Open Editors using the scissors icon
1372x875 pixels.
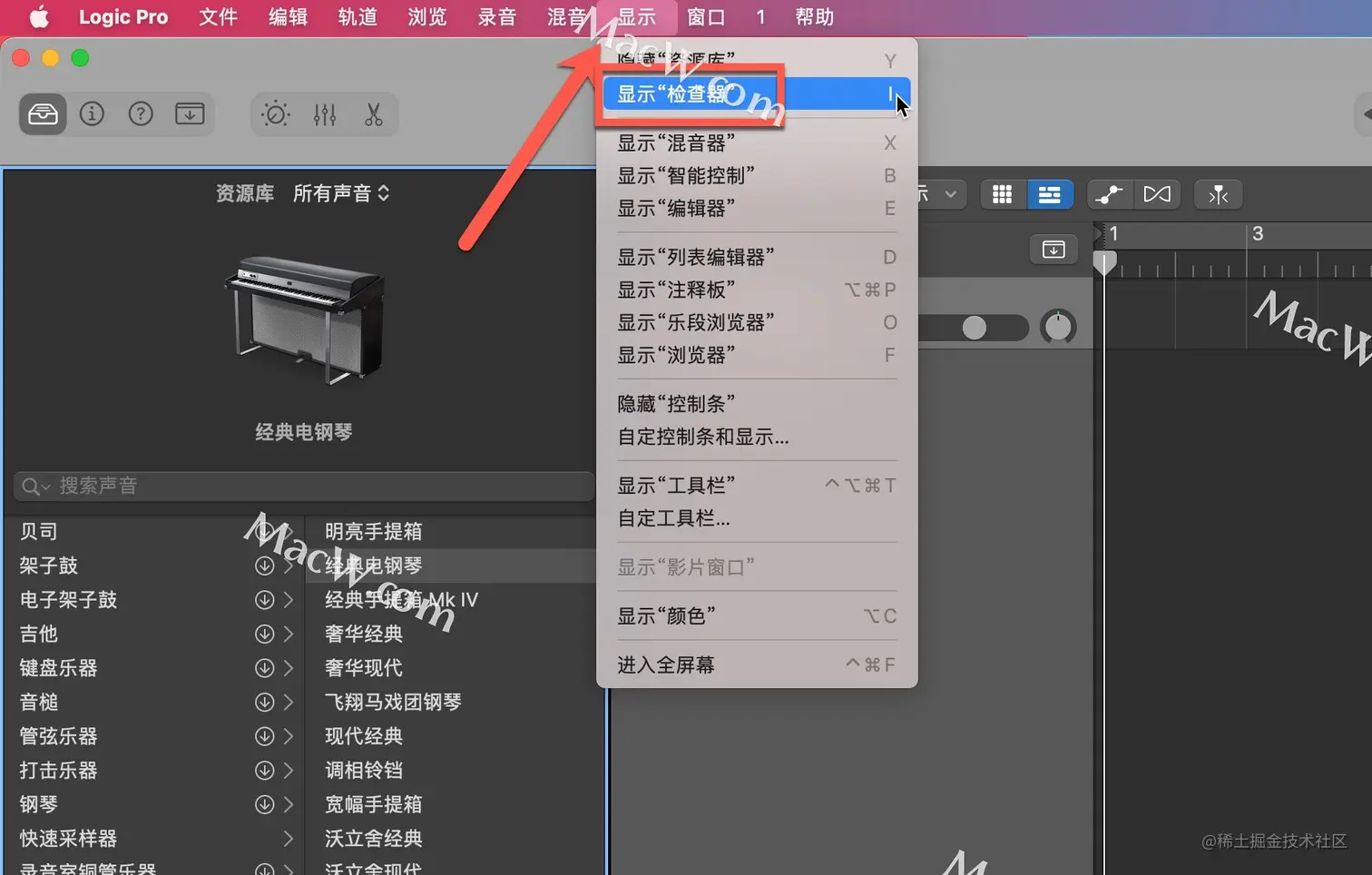(x=374, y=114)
